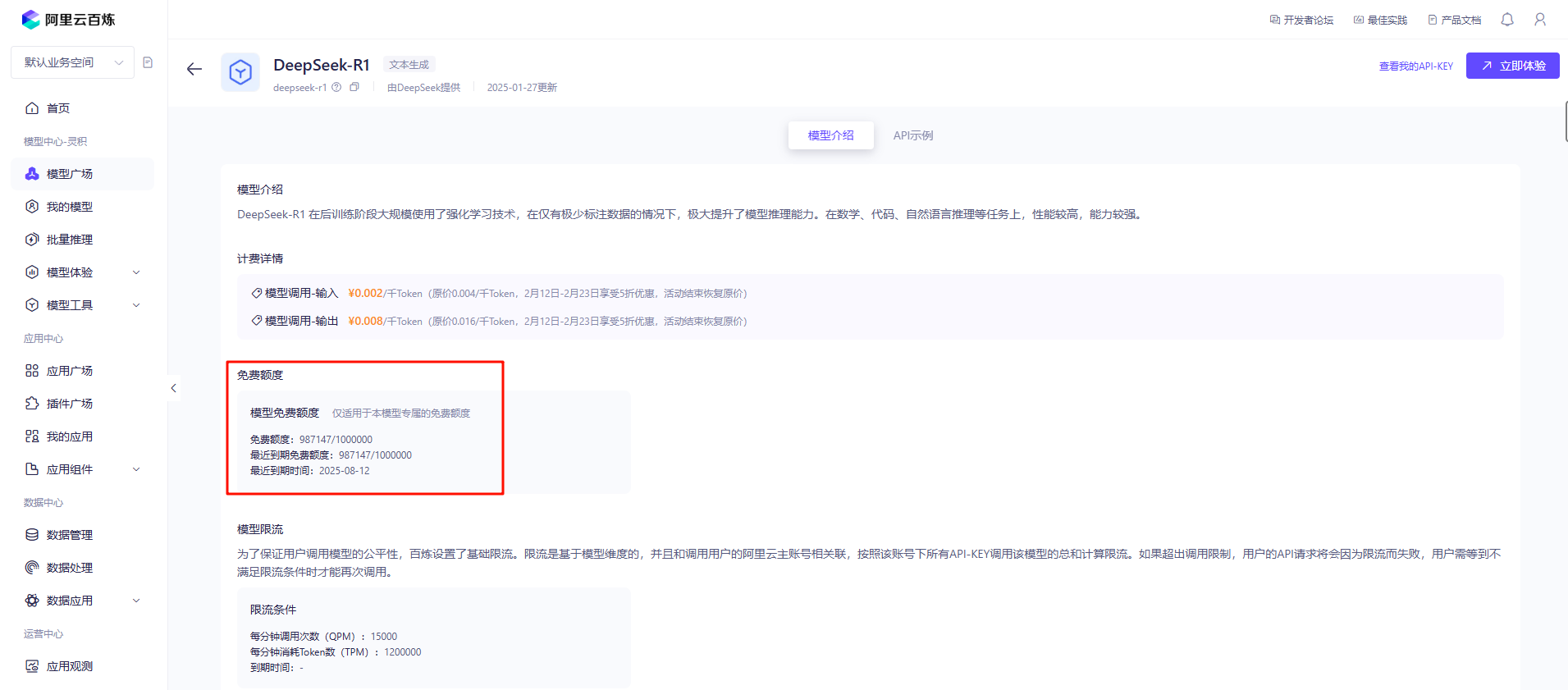Image resolution: width=1568 pixels, height=690 pixels.
Task: Click the price tag icon for 模型调用-输入
Action: [257, 293]
